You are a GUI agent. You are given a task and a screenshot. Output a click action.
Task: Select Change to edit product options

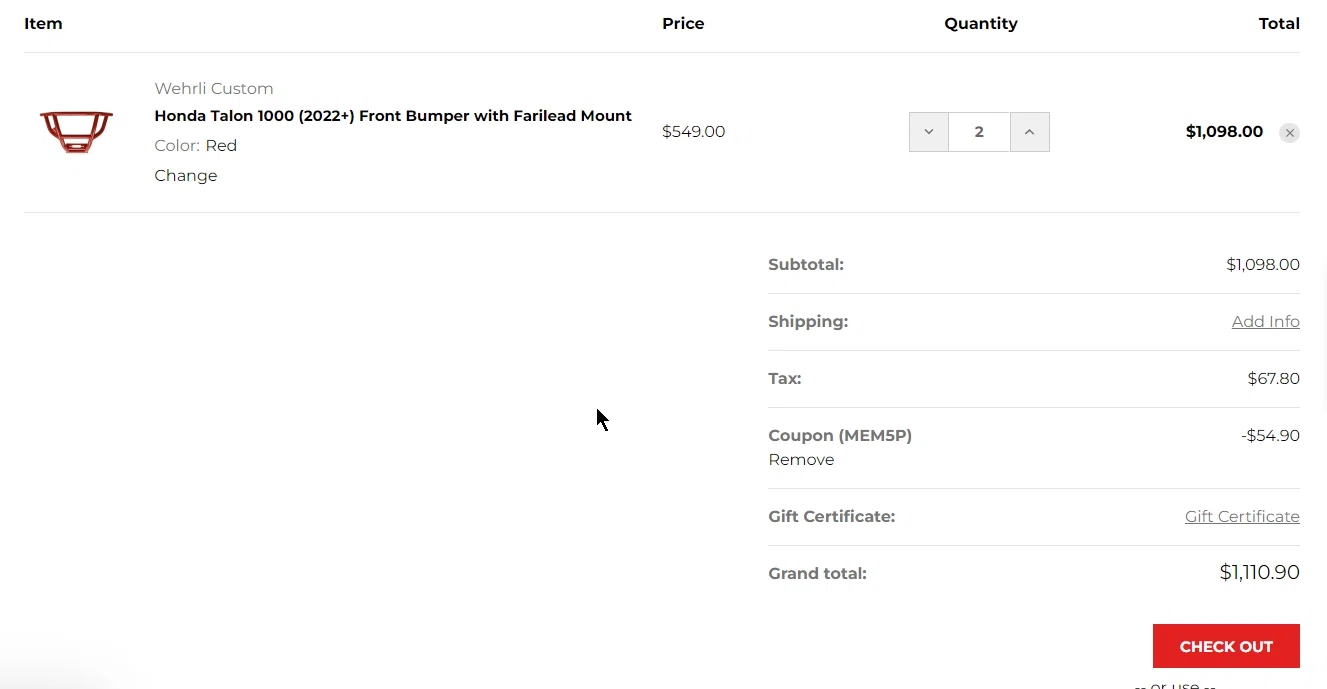click(186, 176)
